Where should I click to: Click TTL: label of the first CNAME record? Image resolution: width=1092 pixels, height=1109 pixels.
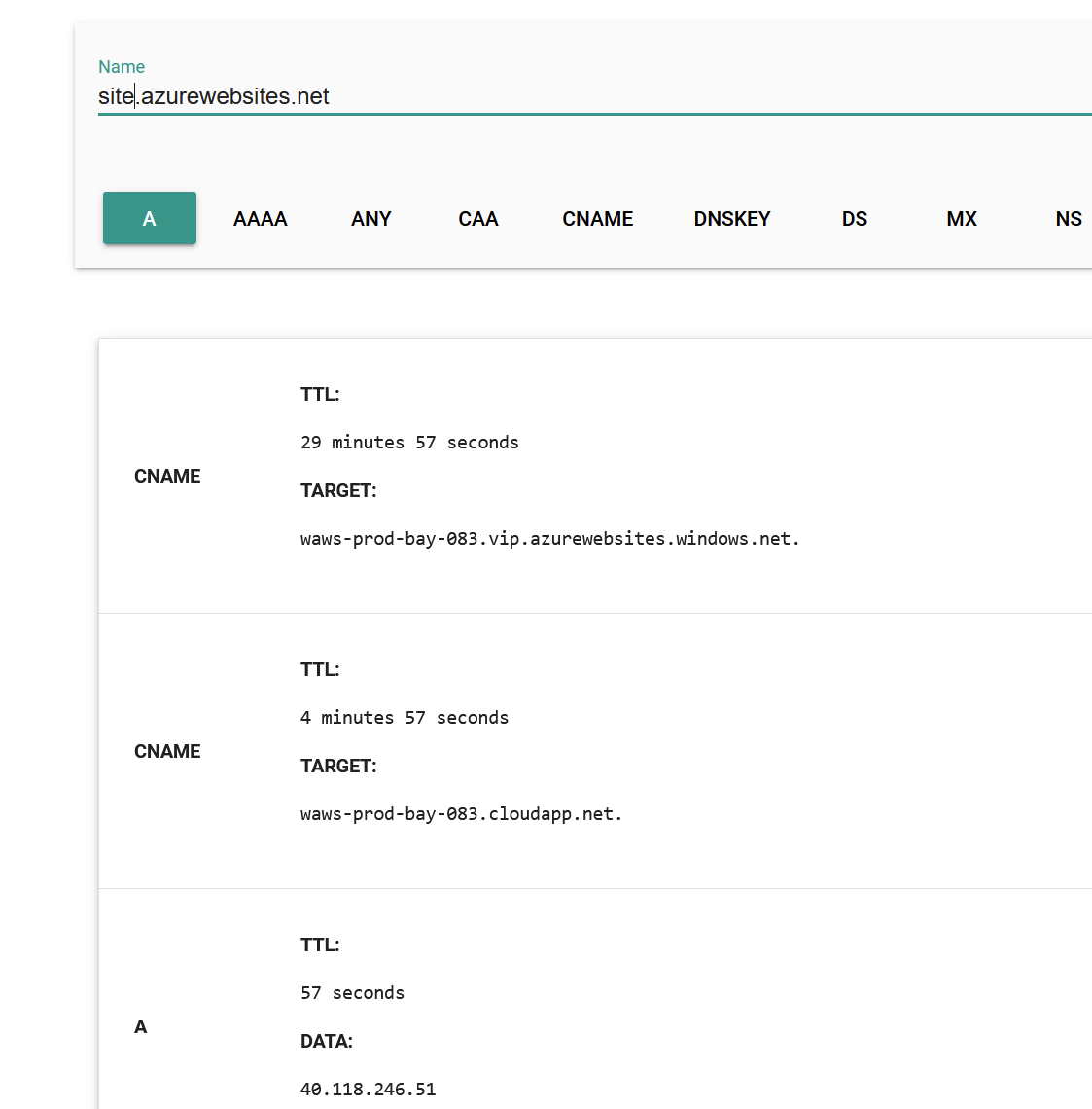pos(320,395)
